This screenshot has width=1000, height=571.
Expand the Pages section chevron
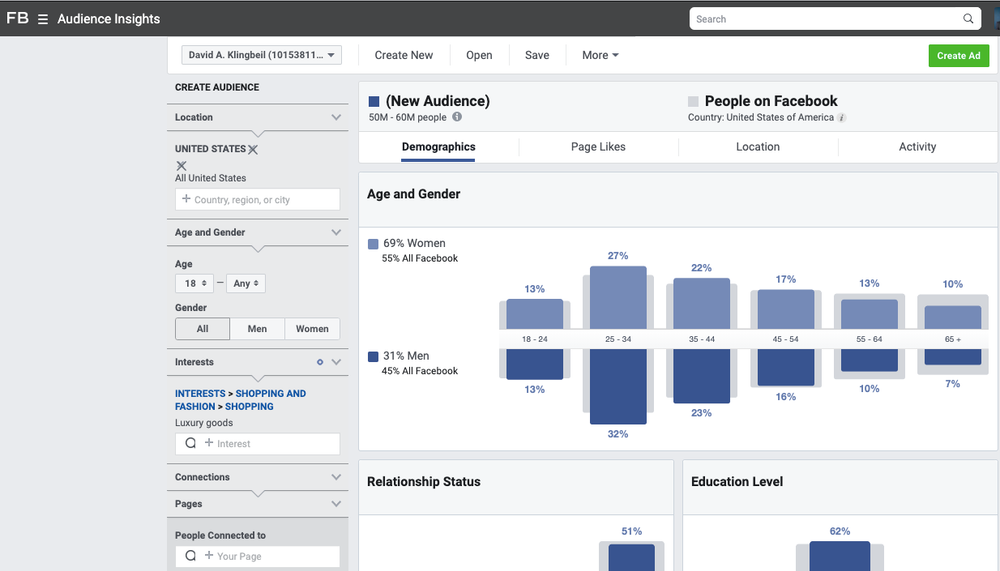click(336, 504)
